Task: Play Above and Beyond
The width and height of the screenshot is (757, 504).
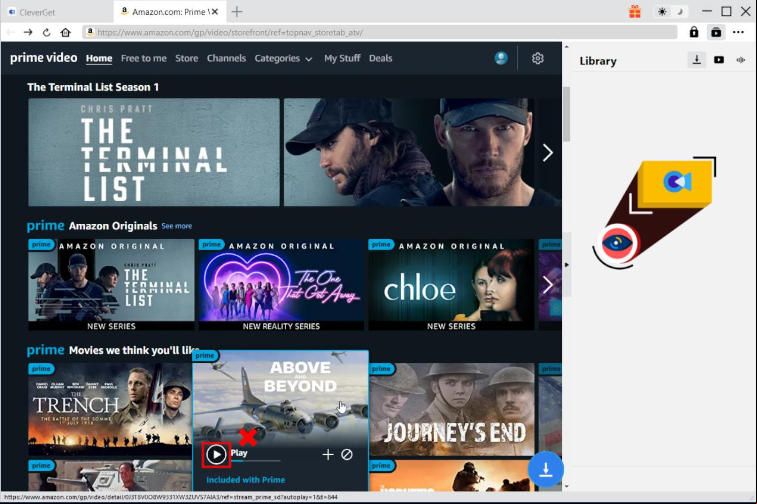Action: pyautogui.click(x=216, y=454)
